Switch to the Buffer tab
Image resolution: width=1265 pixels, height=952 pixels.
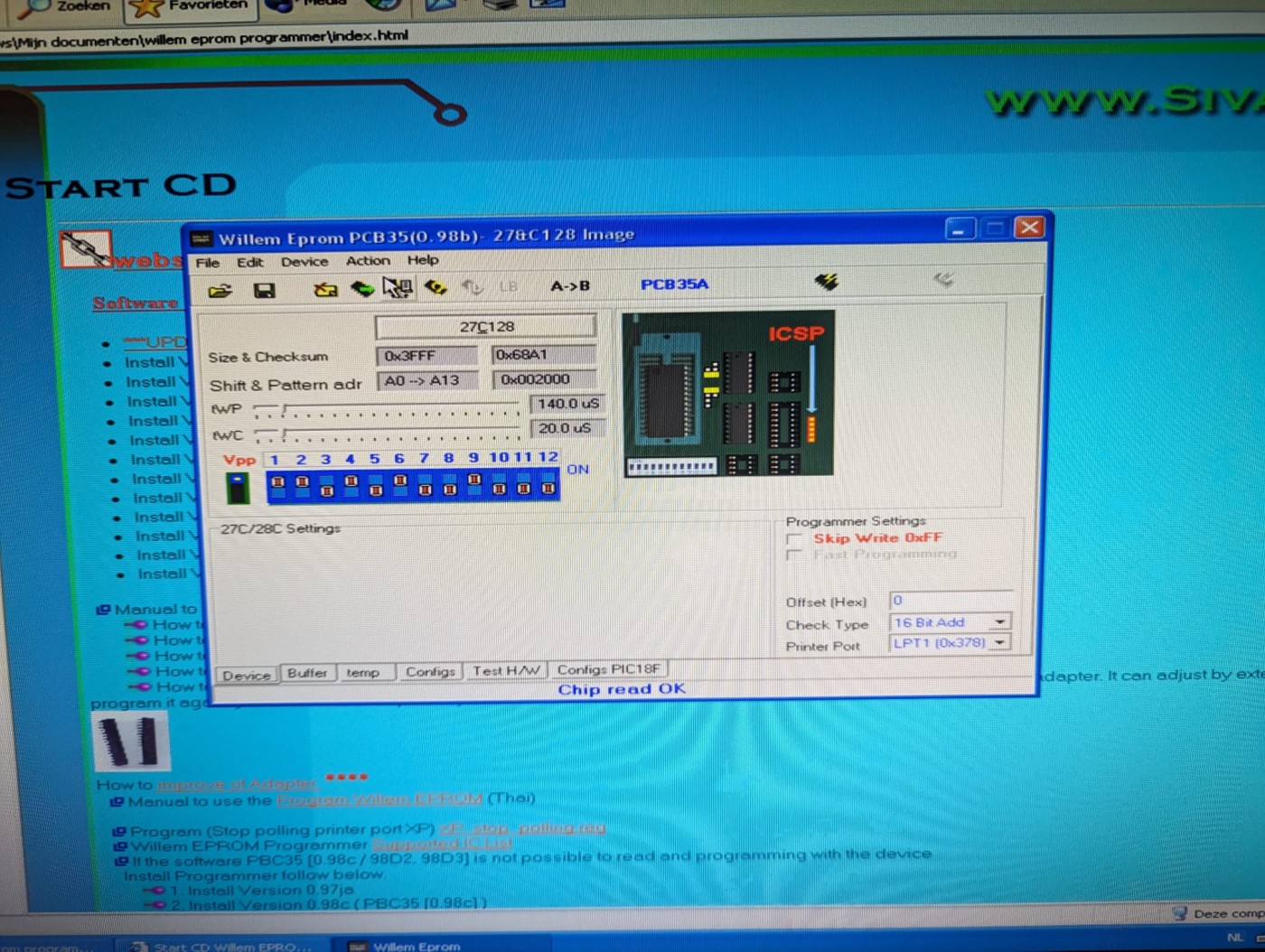(307, 673)
